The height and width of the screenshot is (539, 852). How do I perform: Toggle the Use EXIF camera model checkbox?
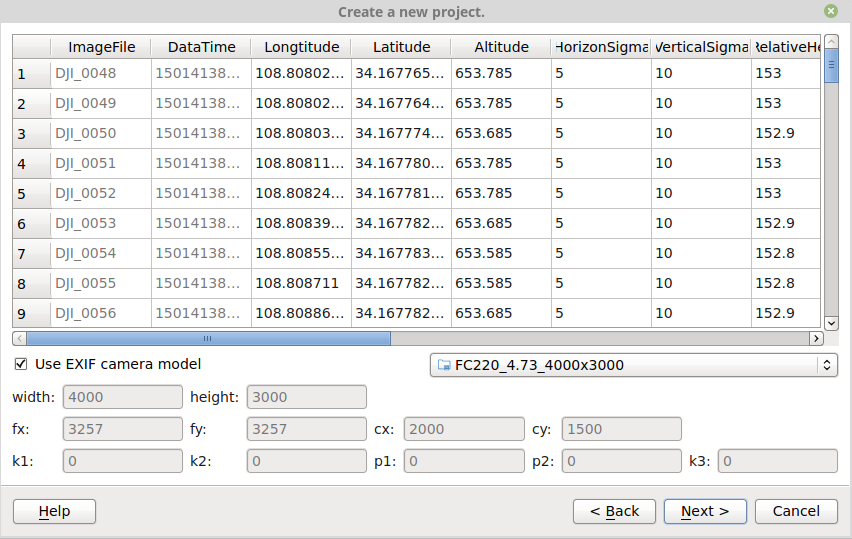click(x=21, y=365)
